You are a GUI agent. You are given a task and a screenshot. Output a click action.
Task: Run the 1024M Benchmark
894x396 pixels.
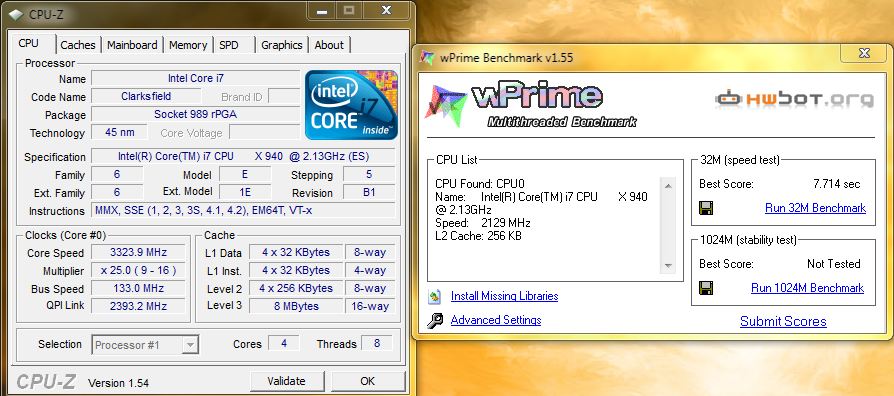(x=807, y=288)
